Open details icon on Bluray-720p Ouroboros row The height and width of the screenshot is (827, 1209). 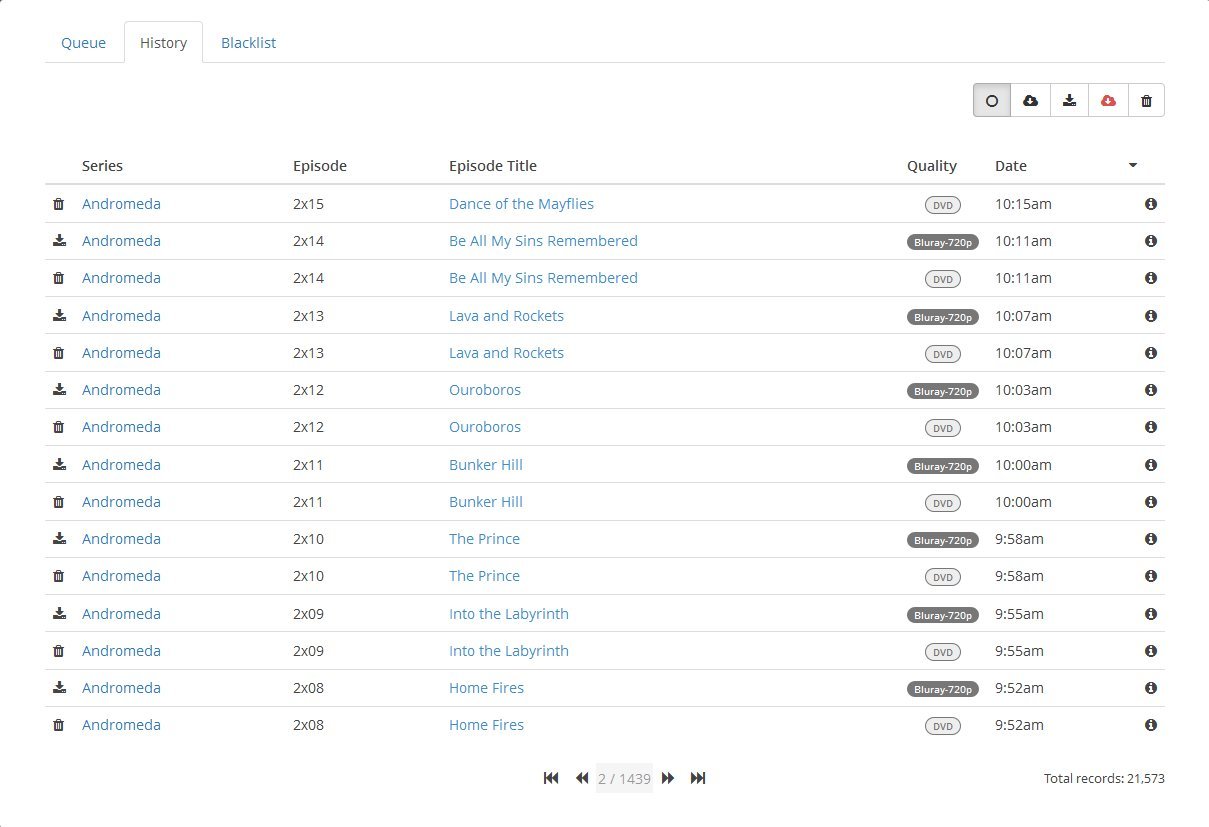(x=1150, y=390)
